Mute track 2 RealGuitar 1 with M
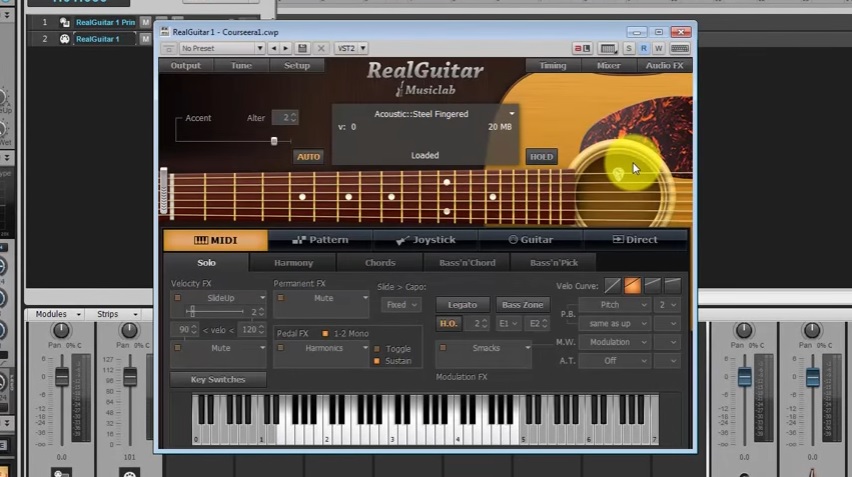This screenshot has width=852, height=477. pyautogui.click(x=145, y=39)
